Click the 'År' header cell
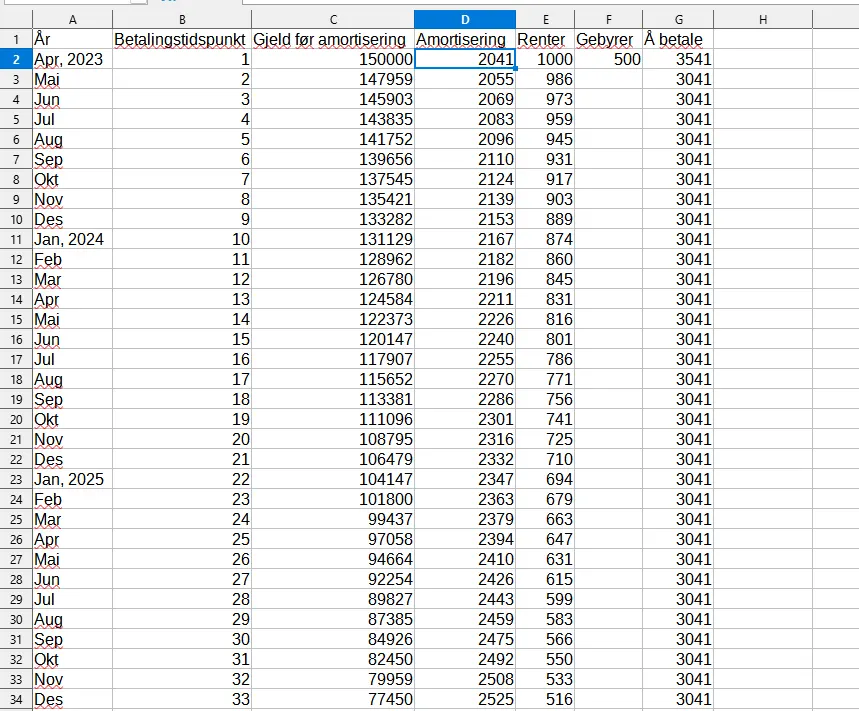Screen dimensions: 859x711 click(x=72, y=39)
